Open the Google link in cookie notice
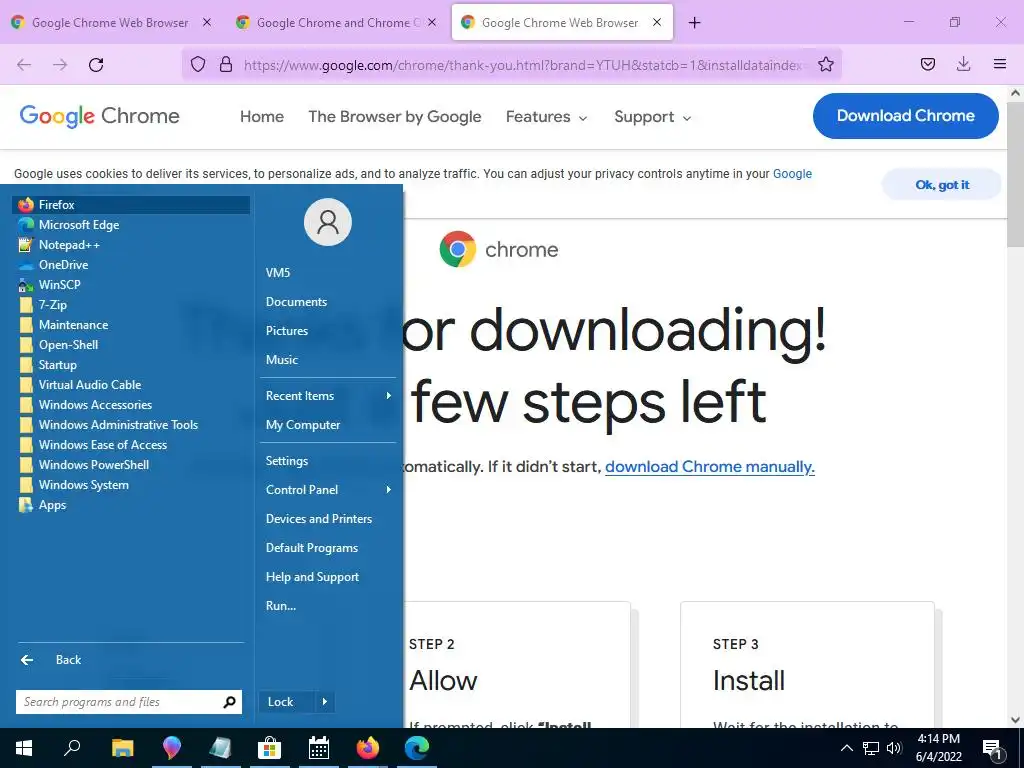The width and height of the screenshot is (1024, 768). [x=792, y=174]
